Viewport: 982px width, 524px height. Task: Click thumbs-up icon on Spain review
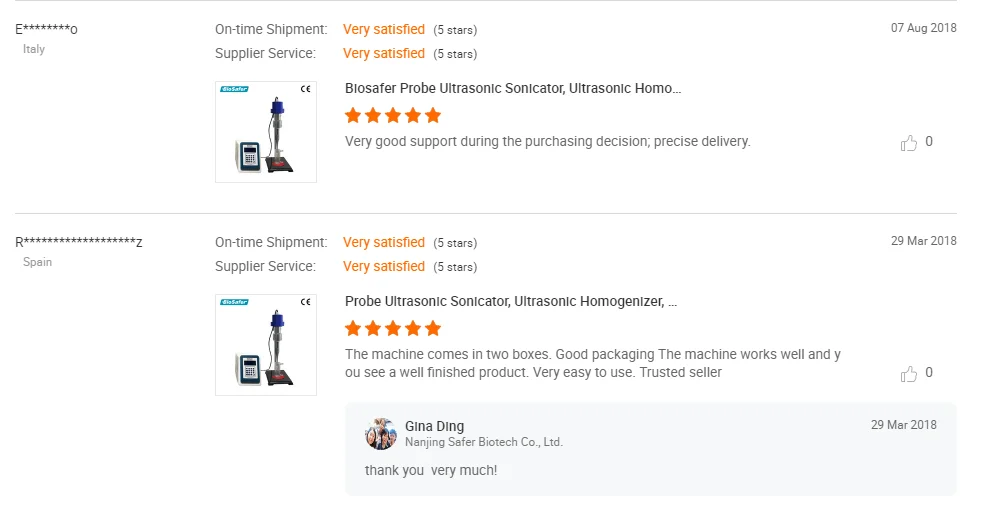coord(908,374)
